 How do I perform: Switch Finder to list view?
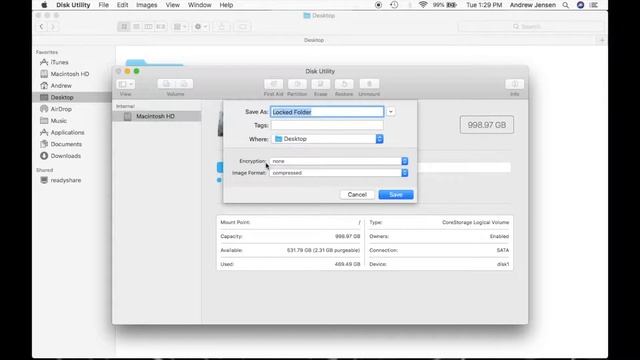coord(136,27)
